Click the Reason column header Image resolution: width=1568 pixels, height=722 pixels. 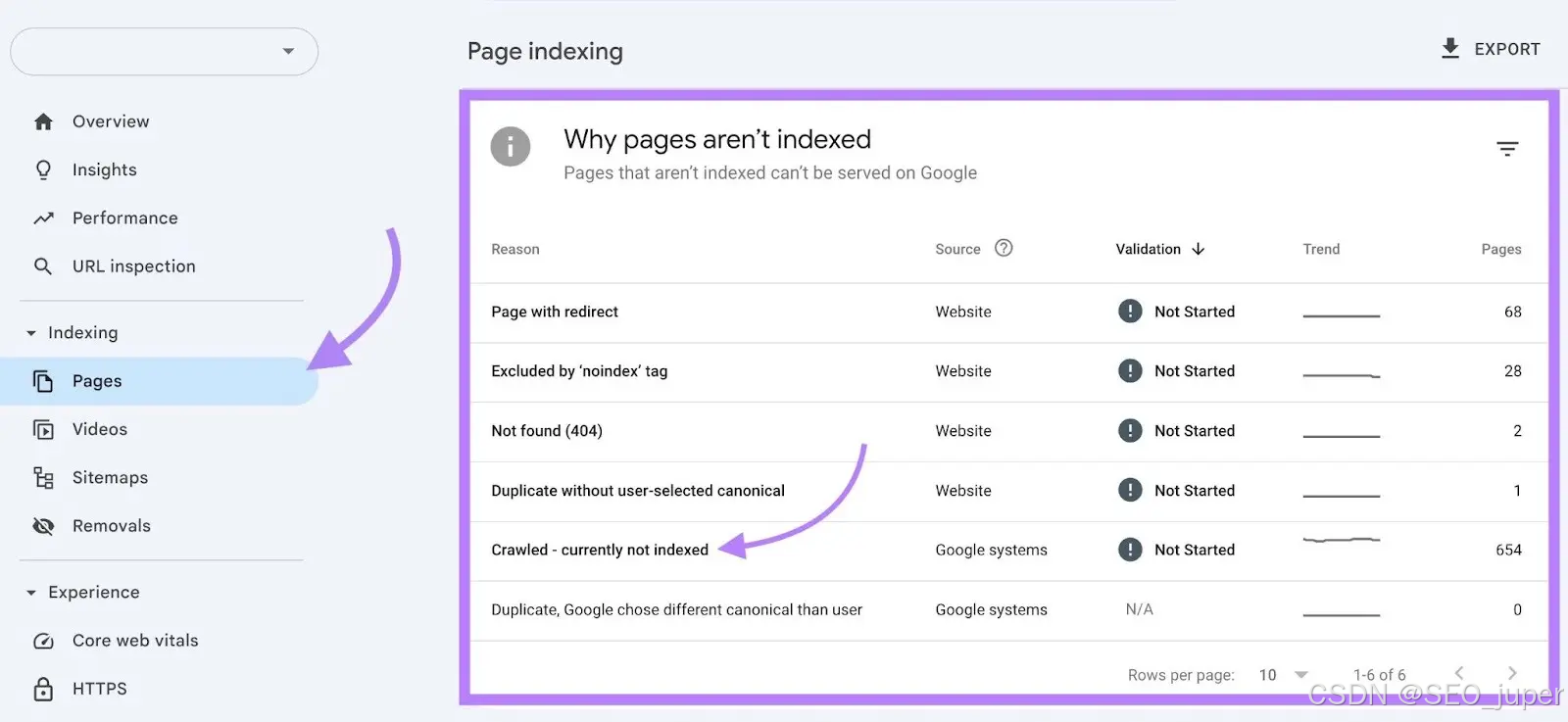(515, 249)
